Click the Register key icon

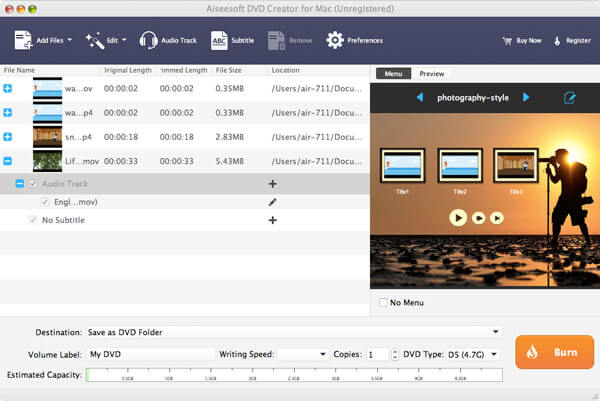coord(557,41)
